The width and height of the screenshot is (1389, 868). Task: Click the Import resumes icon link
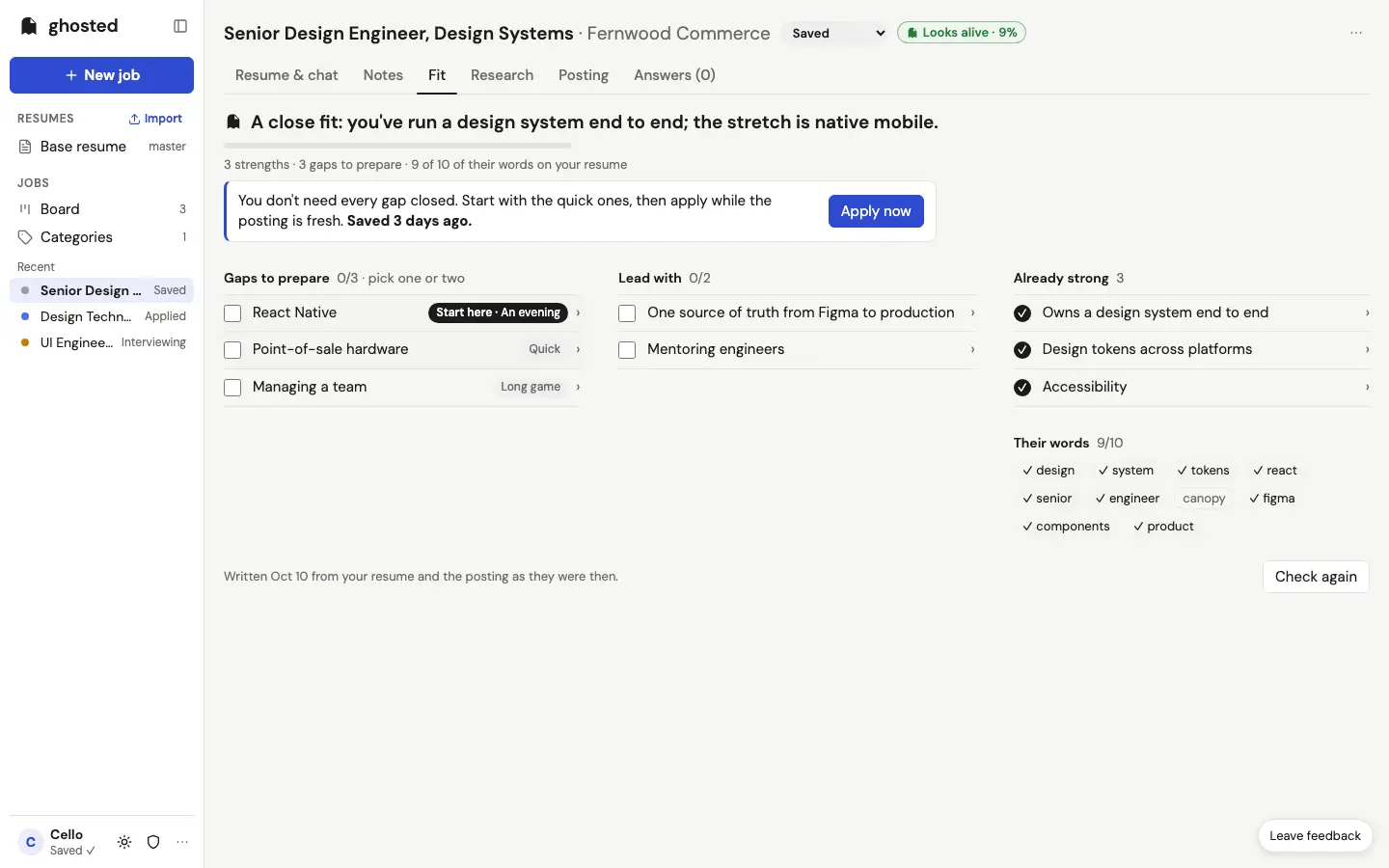[x=155, y=119]
